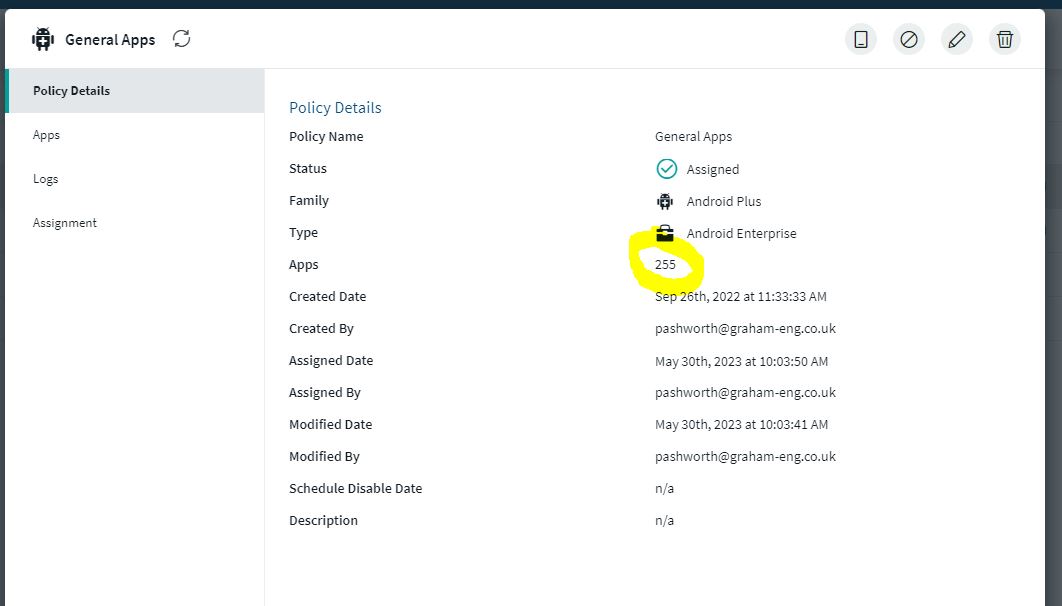Screen dimensions: 1062x606
Task: Select the Assignment tab
Action: [65, 223]
